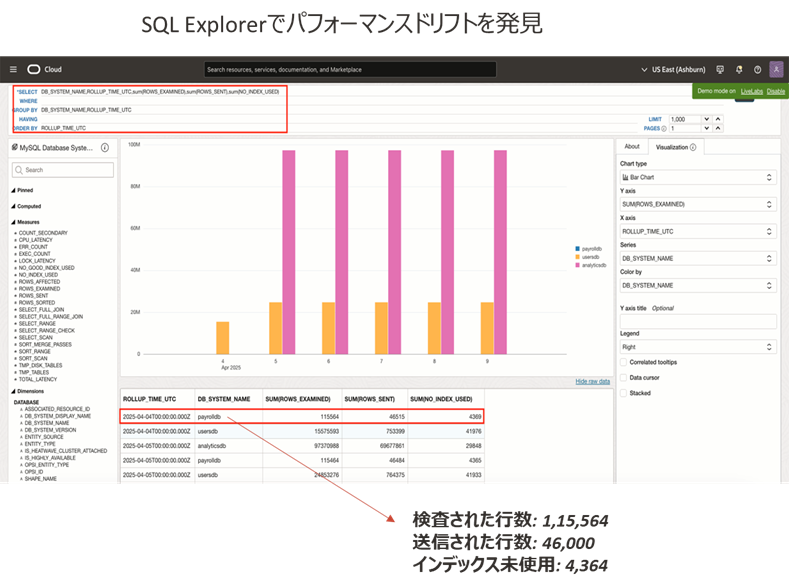Image resolution: width=789 pixels, height=588 pixels.
Task: Select the SHAPE_NAME dimension
Action: (41, 479)
